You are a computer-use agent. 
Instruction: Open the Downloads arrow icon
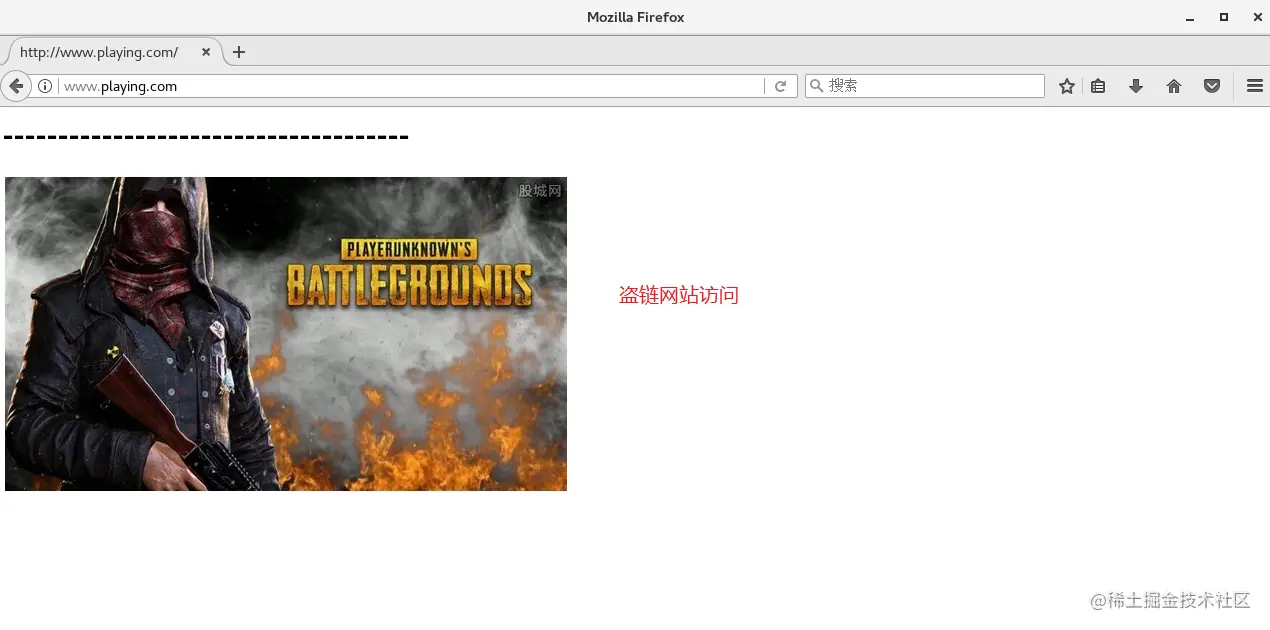pyautogui.click(x=1136, y=86)
